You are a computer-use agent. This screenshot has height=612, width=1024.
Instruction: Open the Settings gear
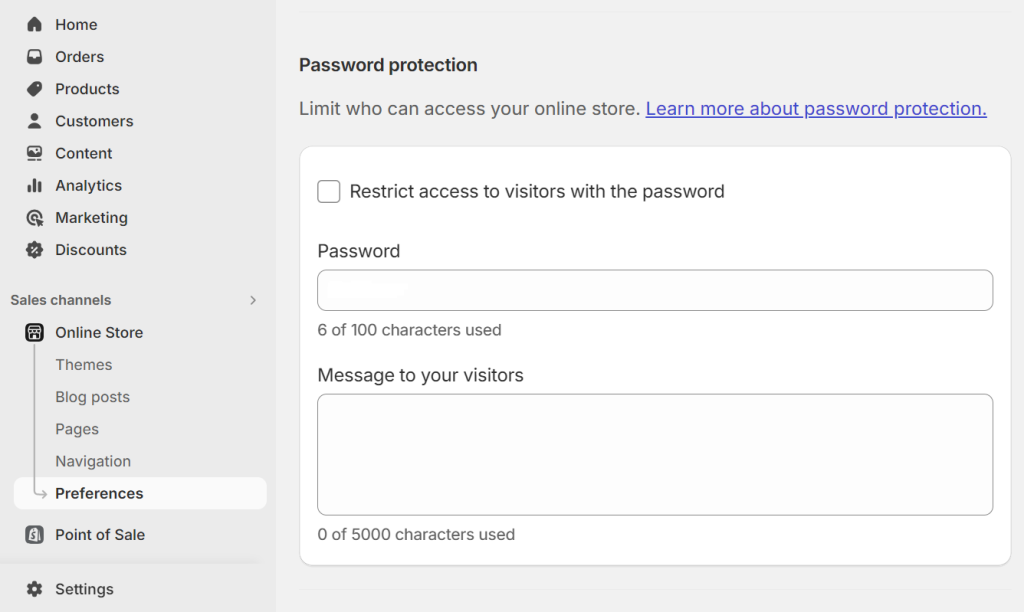pyautogui.click(x=33, y=589)
